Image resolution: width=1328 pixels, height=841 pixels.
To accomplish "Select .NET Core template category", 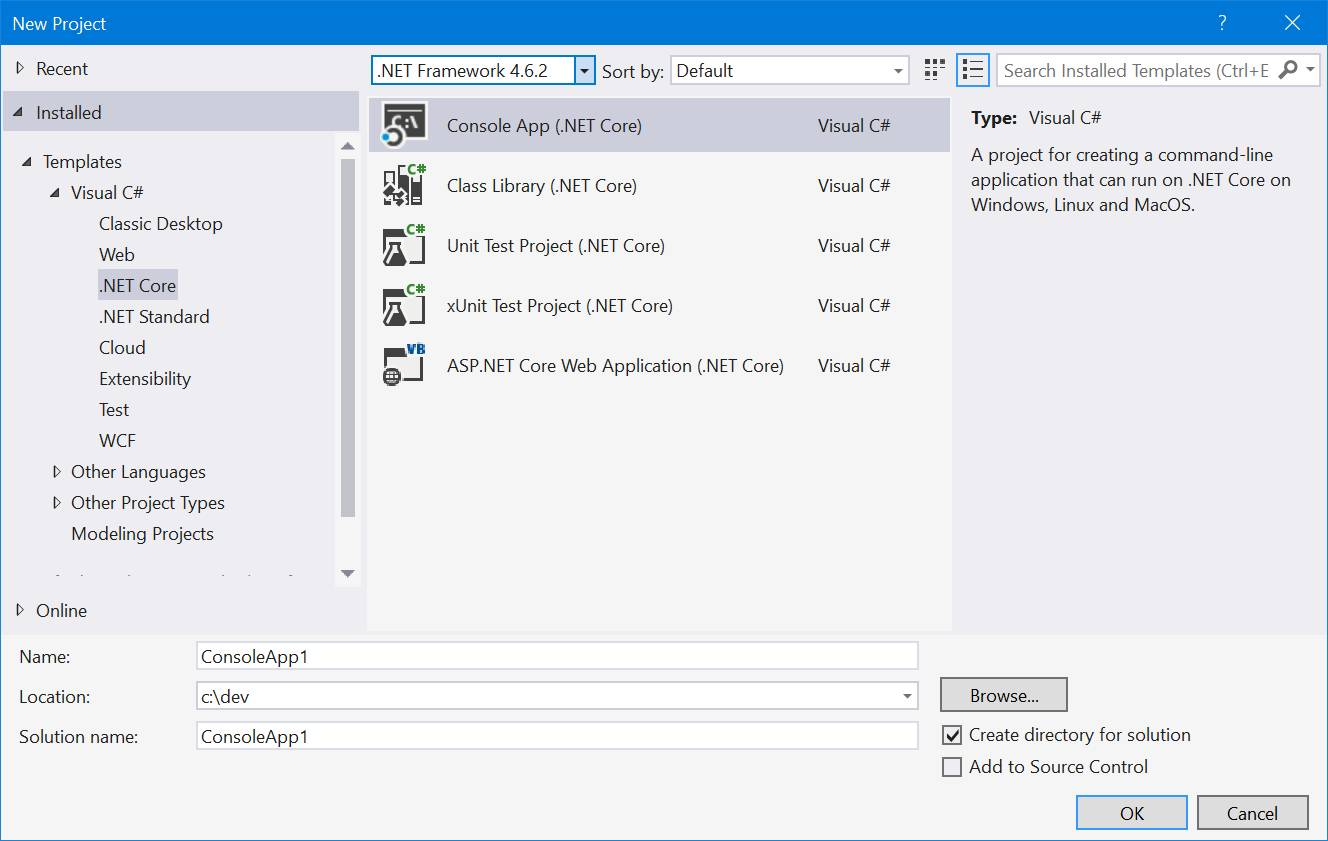I will [138, 286].
